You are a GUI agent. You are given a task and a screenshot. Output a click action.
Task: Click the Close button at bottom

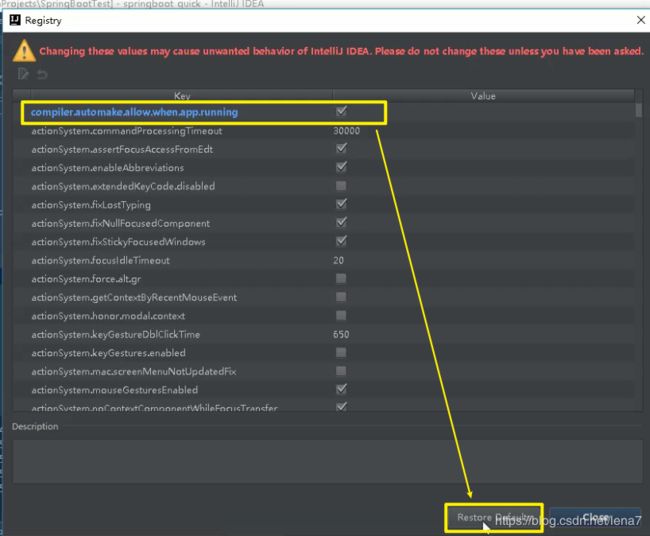pyautogui.click(x=595, y=517)
